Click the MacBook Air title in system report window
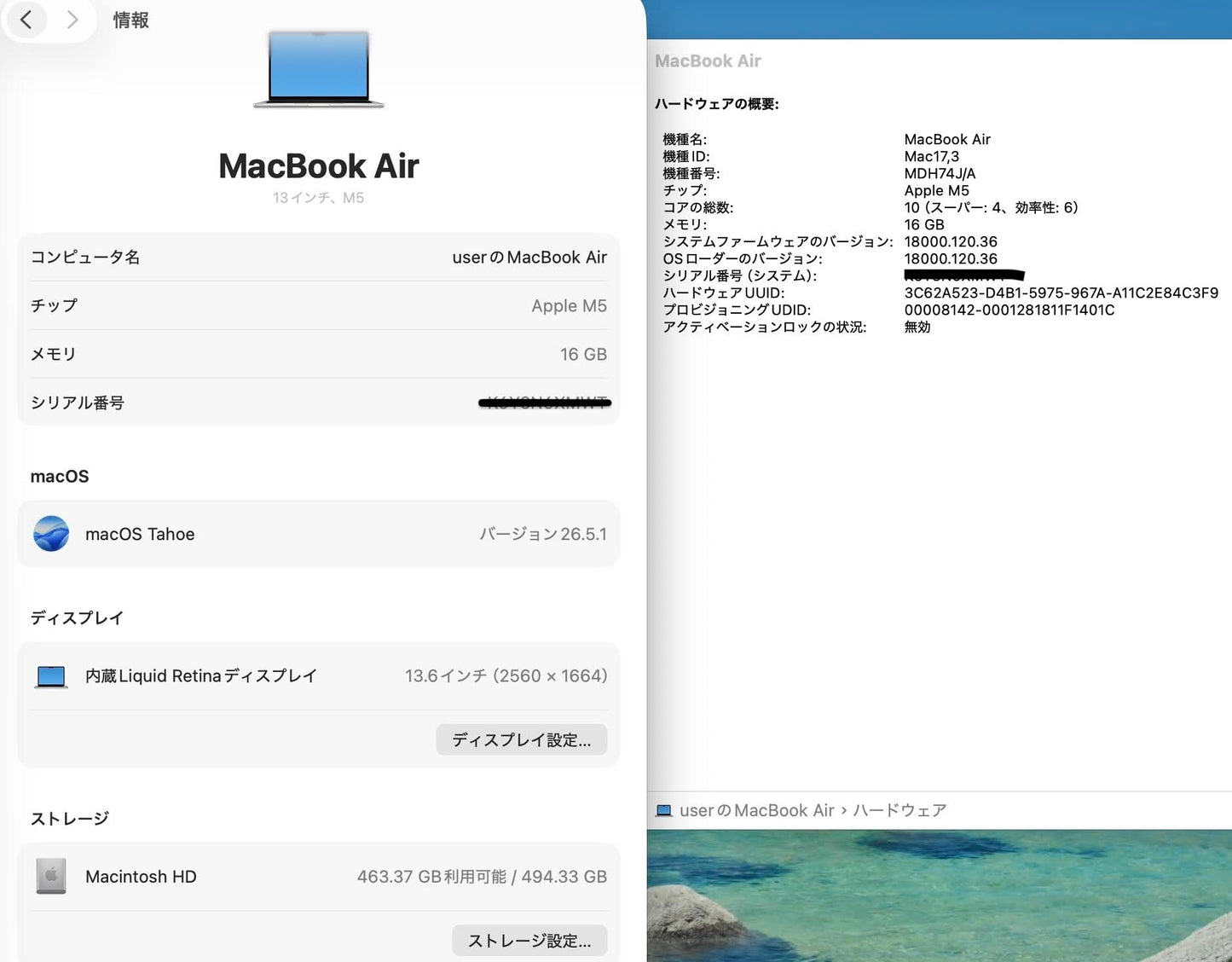 pos(708,61)
